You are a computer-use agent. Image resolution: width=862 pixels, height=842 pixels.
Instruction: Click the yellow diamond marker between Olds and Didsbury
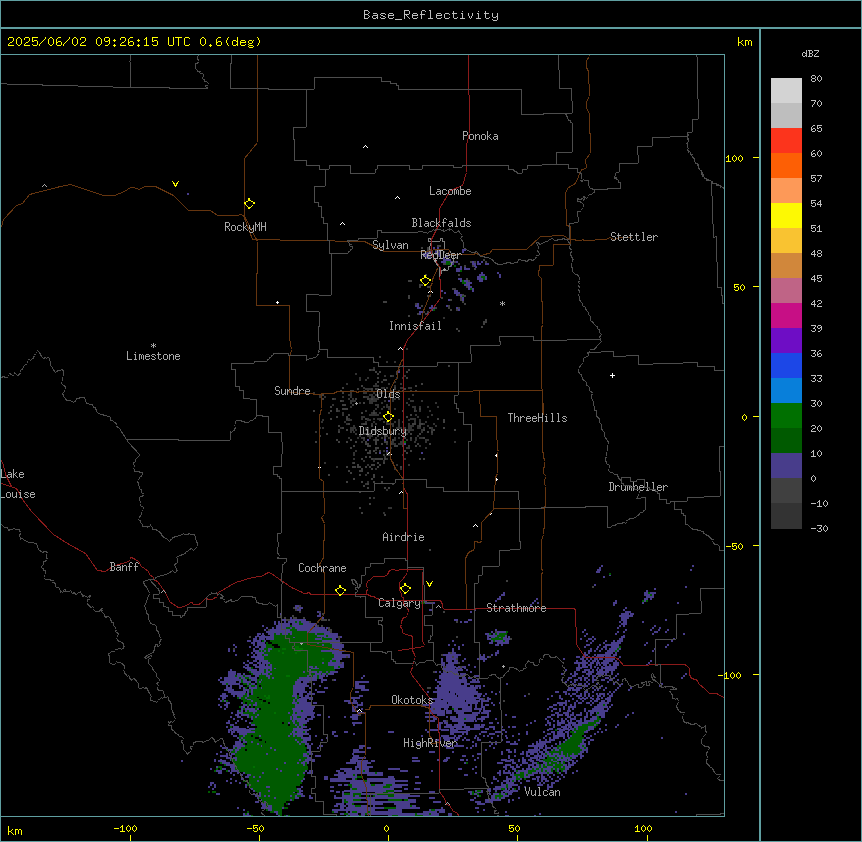pyautogui.click(x=388, y=416)
